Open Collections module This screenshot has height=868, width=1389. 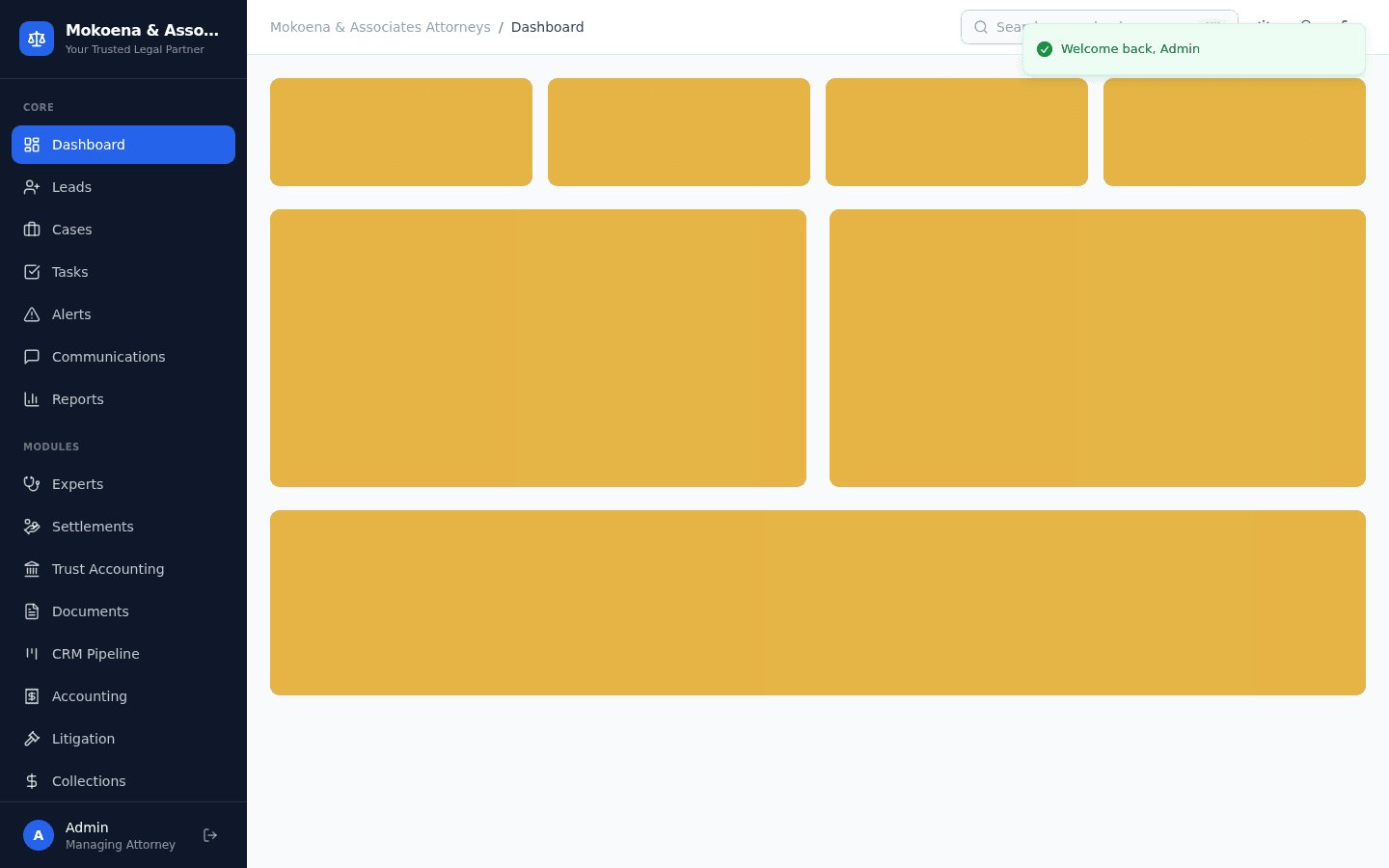[123, 781]
